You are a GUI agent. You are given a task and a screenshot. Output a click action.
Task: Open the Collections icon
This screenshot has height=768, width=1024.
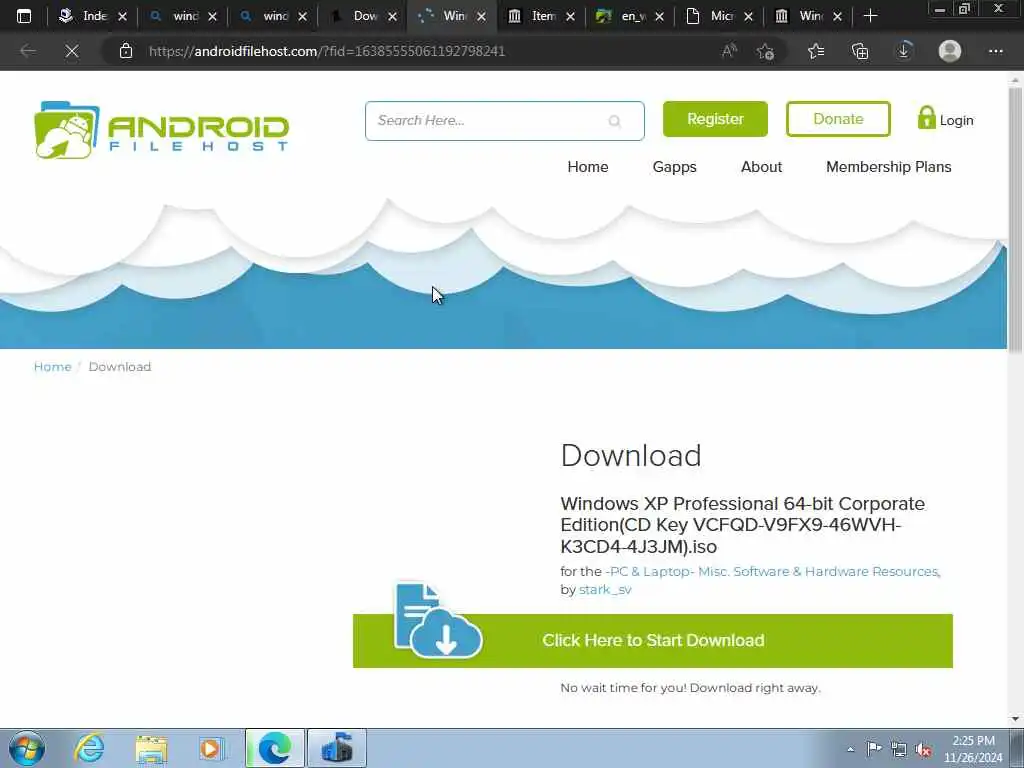click(x=860, y=51)
